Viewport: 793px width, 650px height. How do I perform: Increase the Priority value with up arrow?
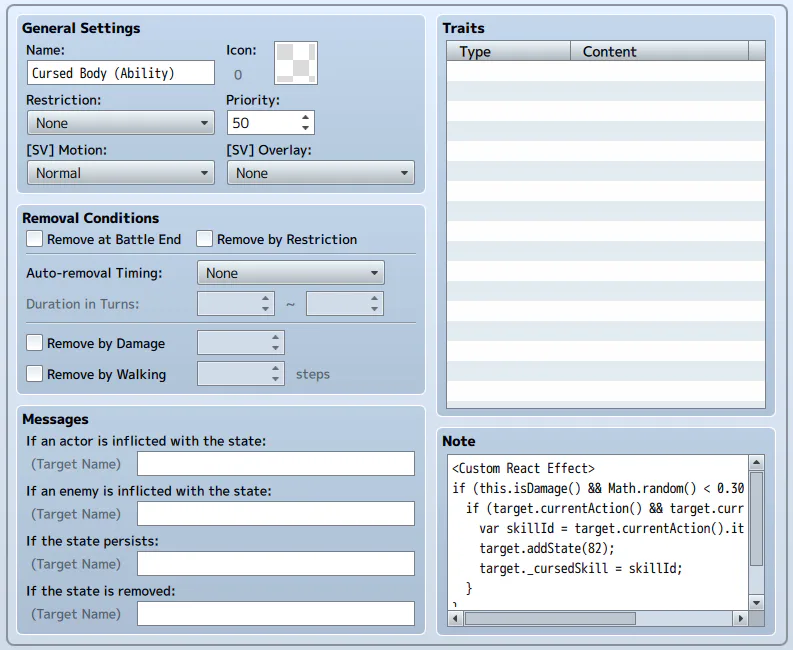306,117
